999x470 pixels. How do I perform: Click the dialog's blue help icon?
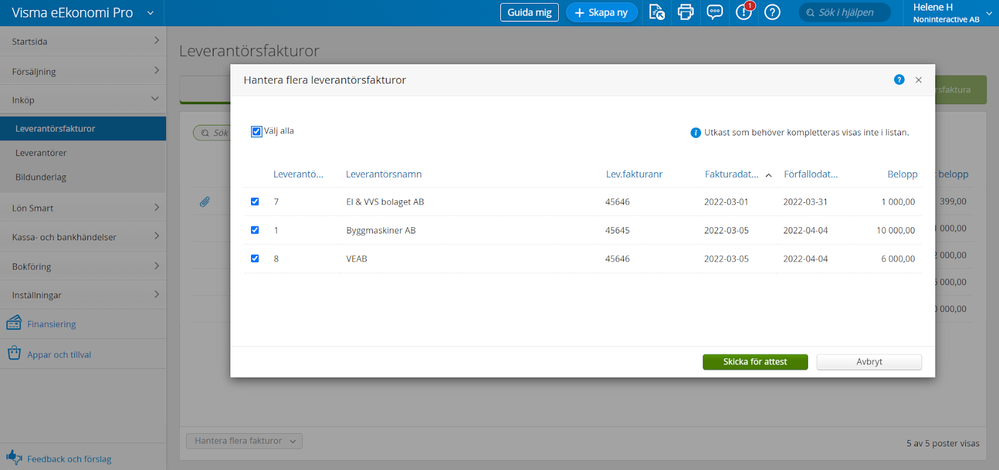click(899, 79)
